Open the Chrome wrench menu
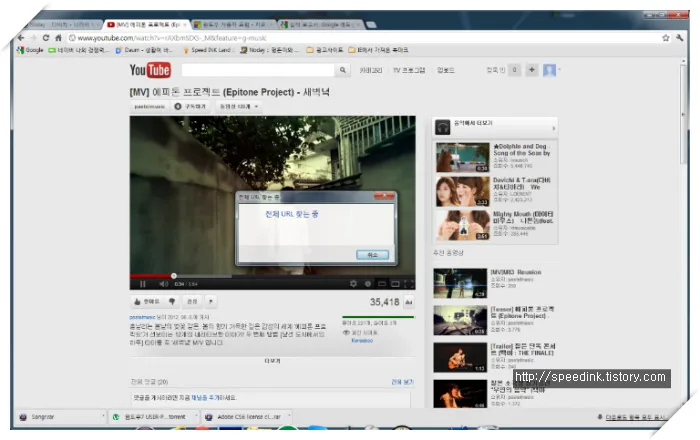The image size is (700, 440). click(x=679, y=38)
